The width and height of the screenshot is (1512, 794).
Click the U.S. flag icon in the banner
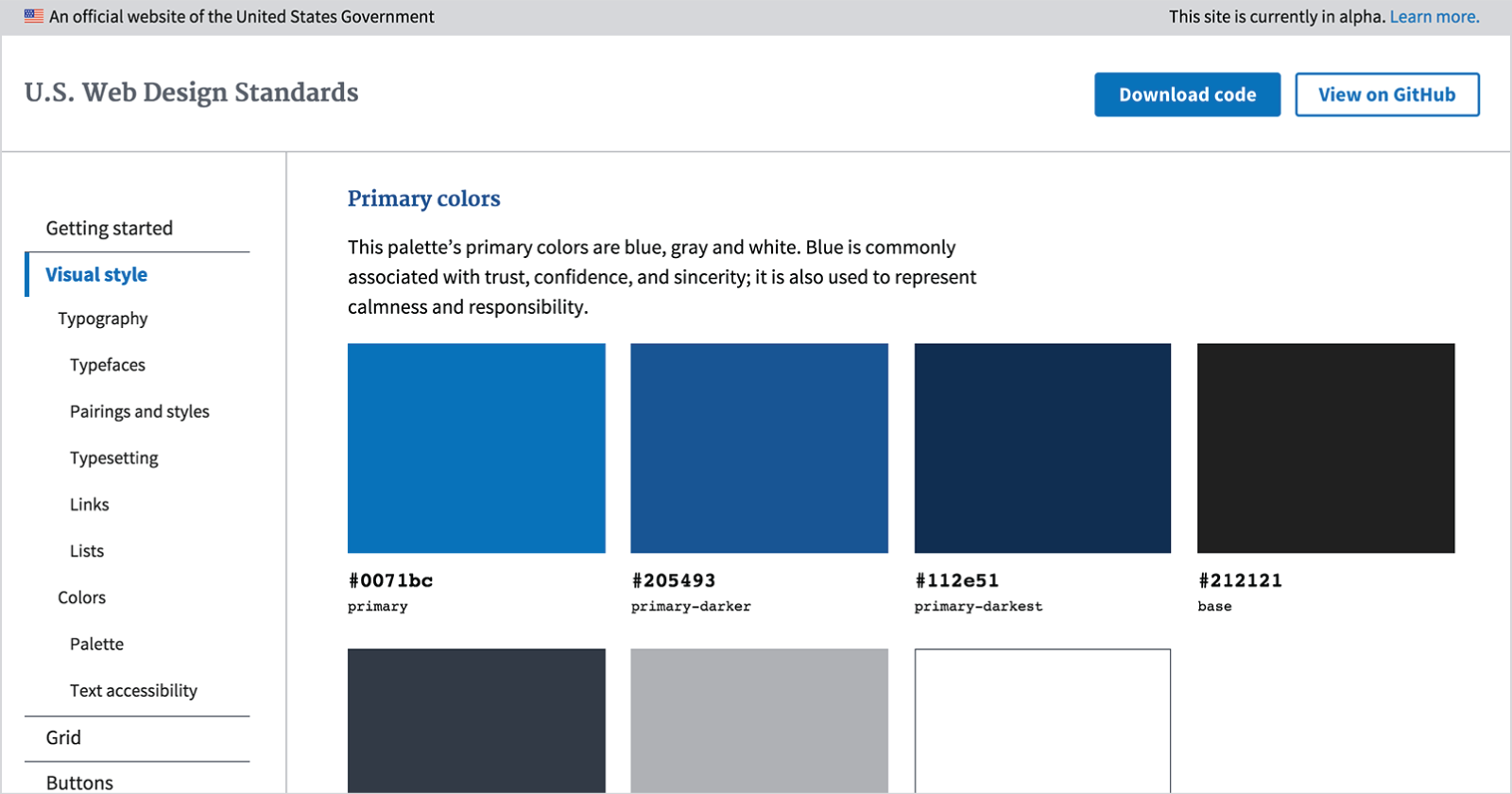click(34, 15)
